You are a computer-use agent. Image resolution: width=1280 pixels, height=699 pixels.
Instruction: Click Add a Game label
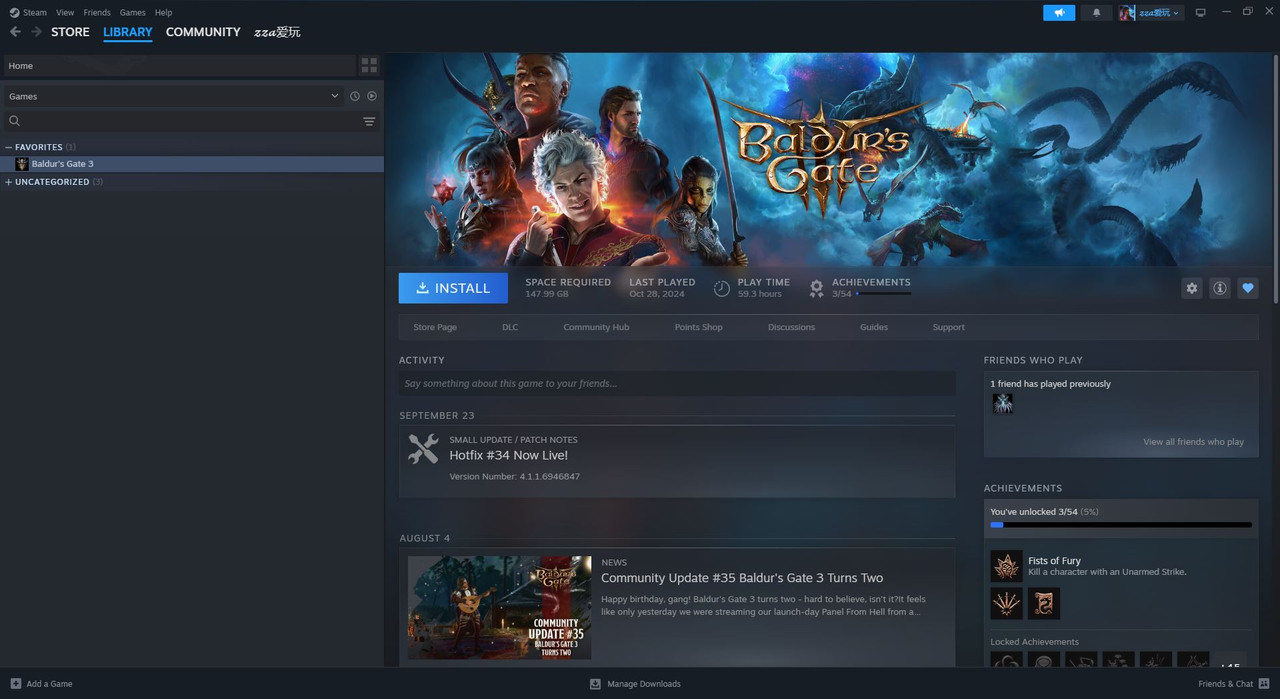49,684
